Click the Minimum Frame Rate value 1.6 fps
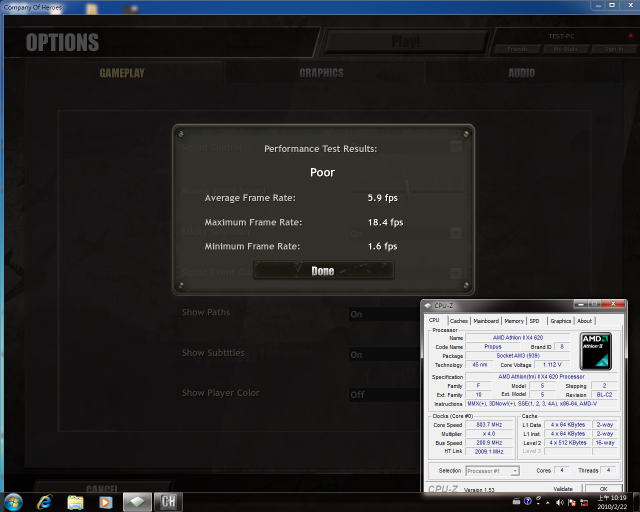This screenshot has height=512, width=640. tap(382, 246)
